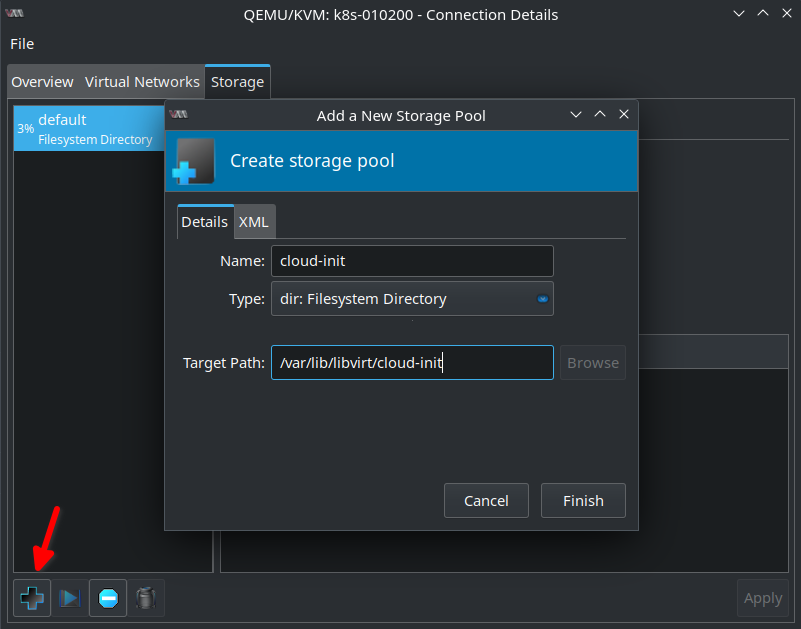Click the Target Path input field
The height and width of the screenshot is (629, 801).
pos(412,363)
